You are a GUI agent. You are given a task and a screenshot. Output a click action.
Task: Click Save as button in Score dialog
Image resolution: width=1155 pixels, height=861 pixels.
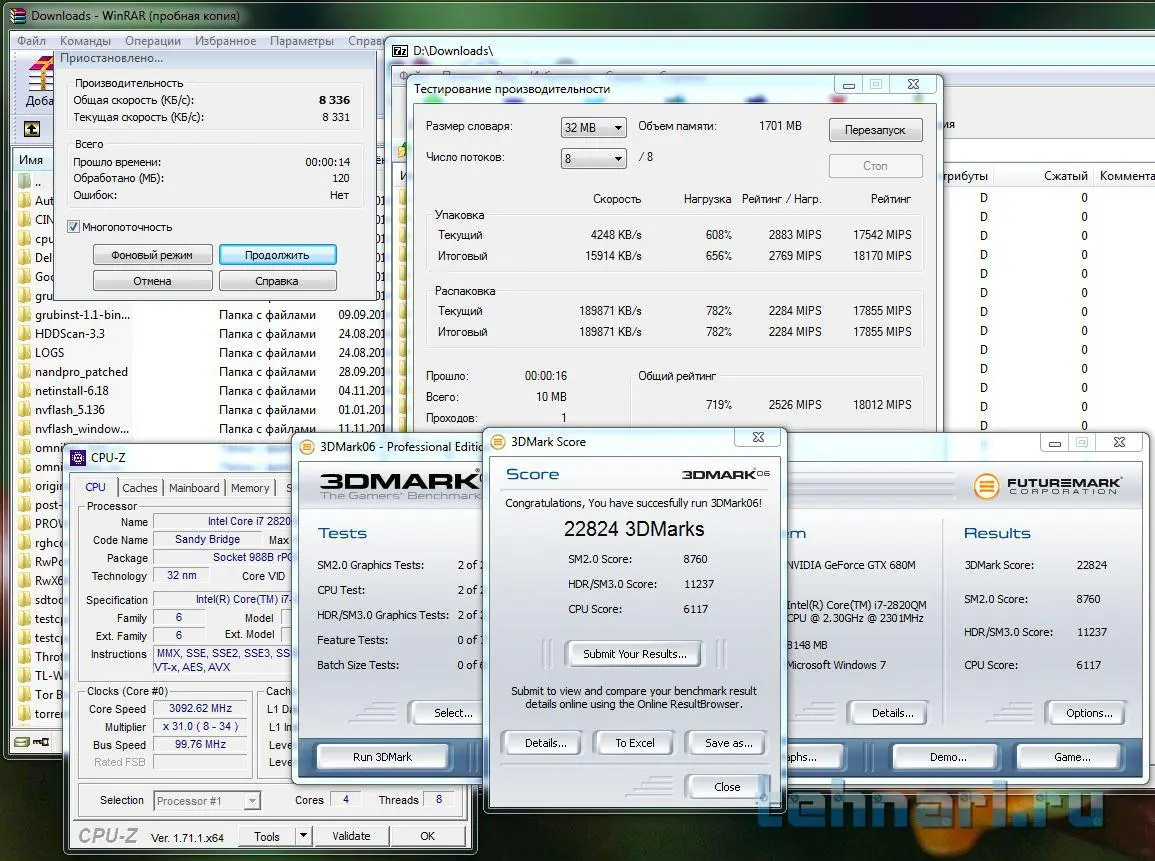tap(728, 743)
